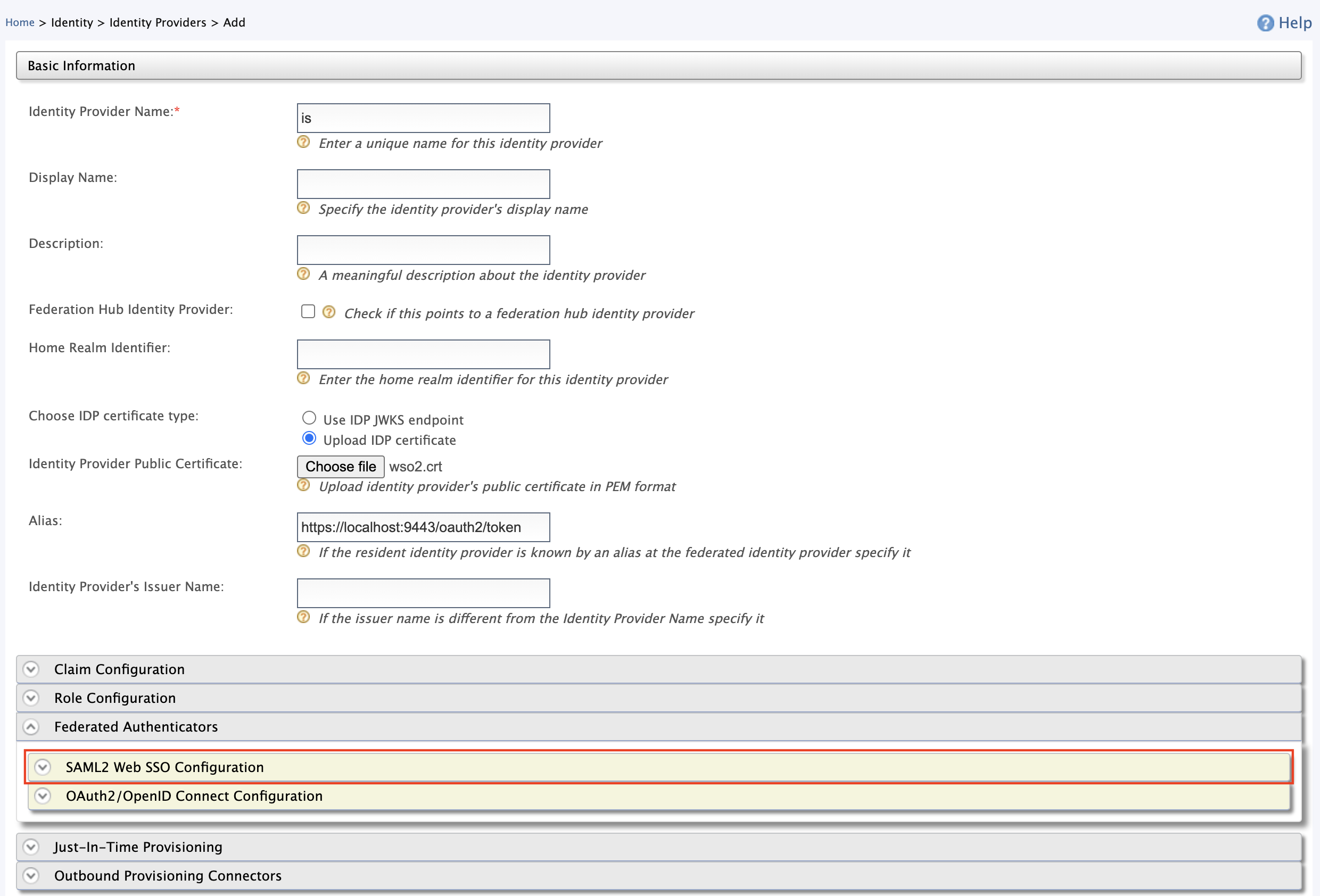
Task: Select the Upload IDP certificate option
Action: tap(310, 438)
